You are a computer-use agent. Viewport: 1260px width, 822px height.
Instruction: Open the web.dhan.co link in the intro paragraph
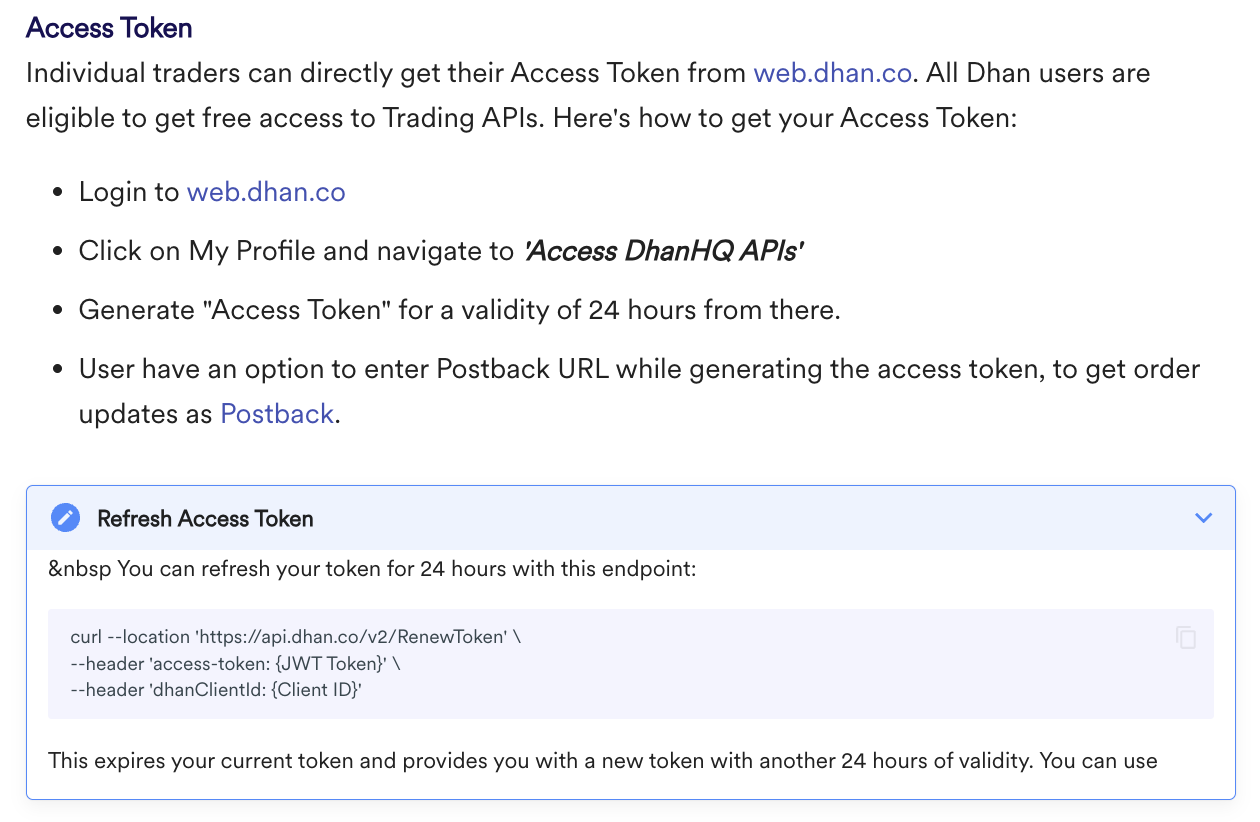(x=832, y=73)
